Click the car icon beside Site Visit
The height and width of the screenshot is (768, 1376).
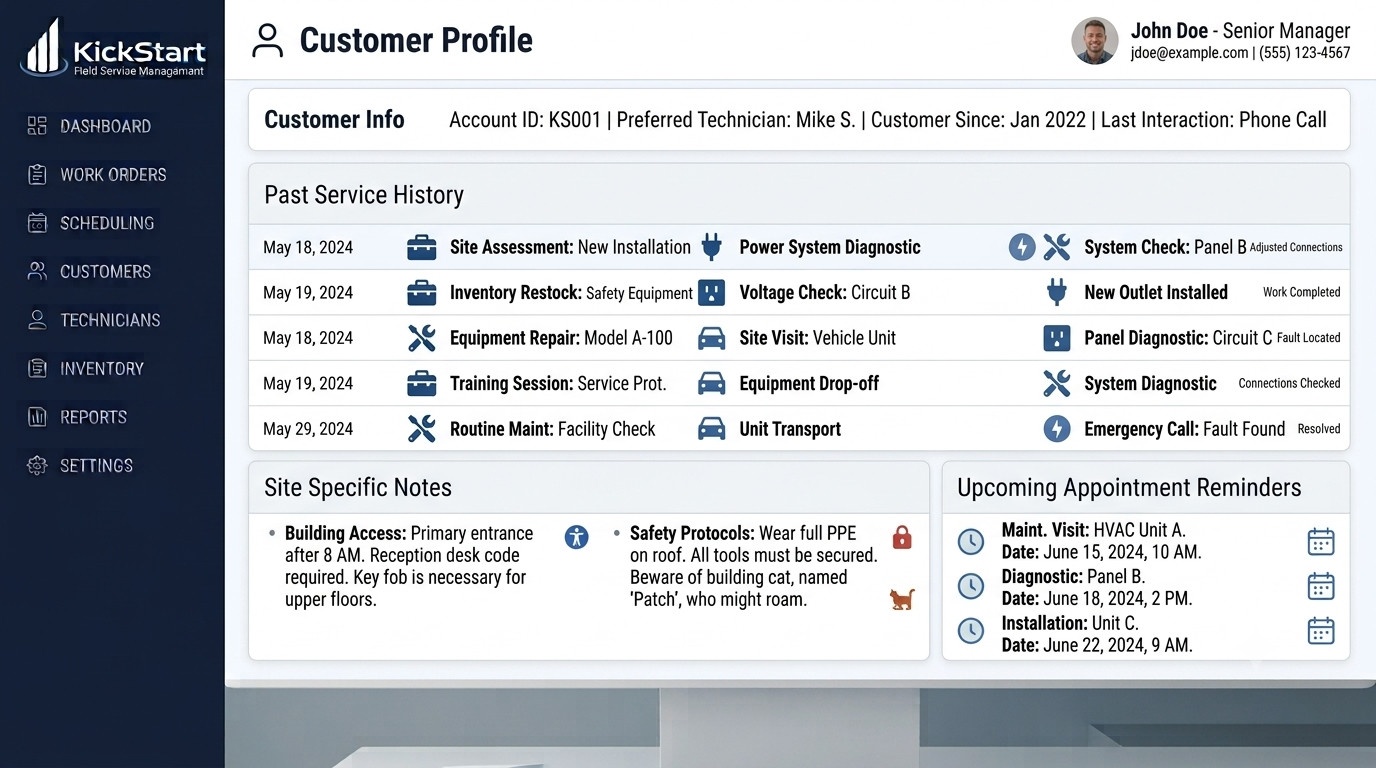pyautogui.click(x=711, y=338)
